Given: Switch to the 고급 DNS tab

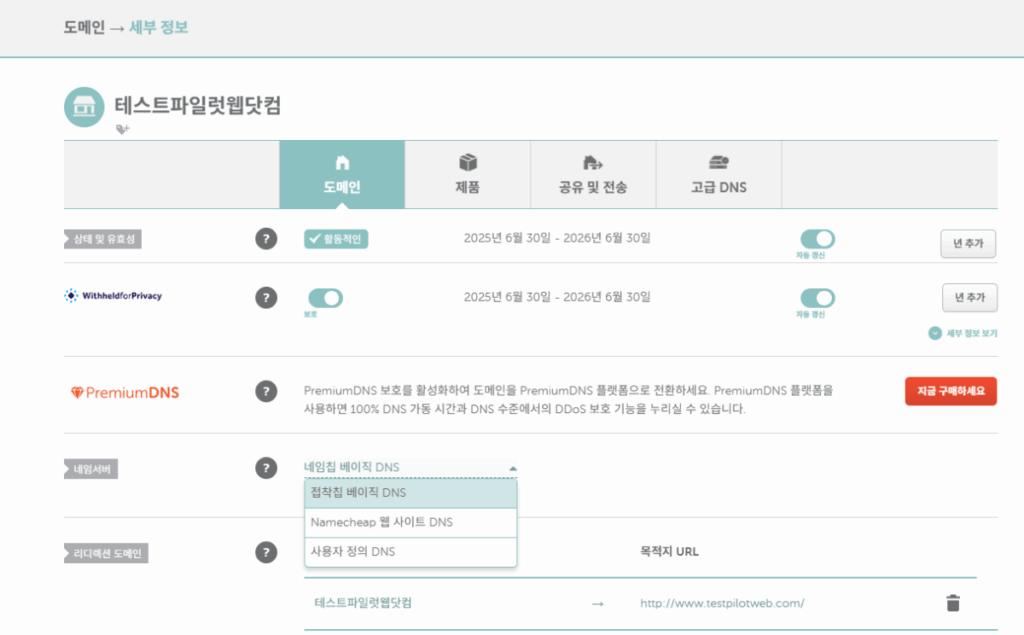Looking at the screenshot, I should pyautogui.click(x=718, y=174).
